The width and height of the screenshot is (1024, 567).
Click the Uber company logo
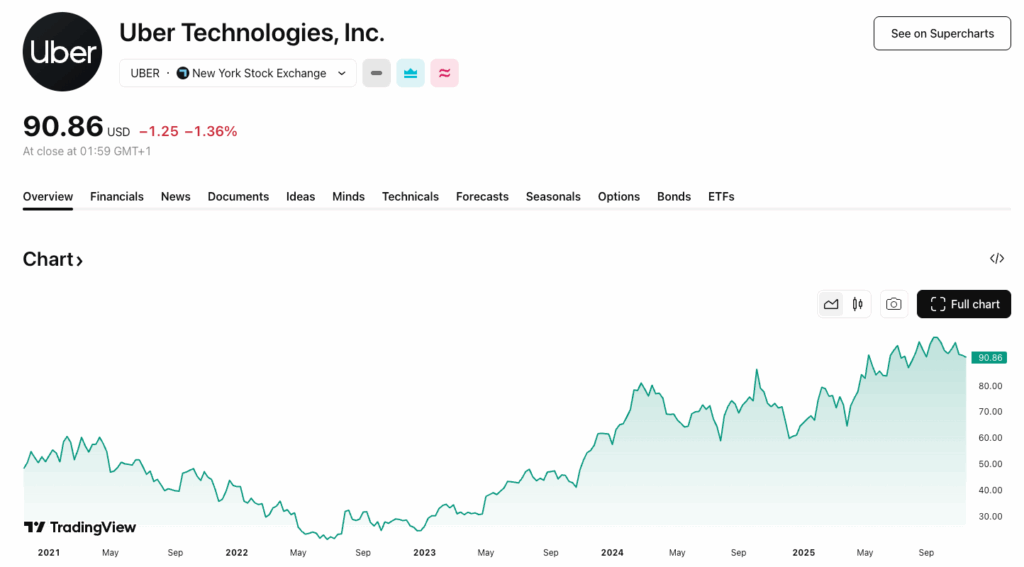point(62,52)
